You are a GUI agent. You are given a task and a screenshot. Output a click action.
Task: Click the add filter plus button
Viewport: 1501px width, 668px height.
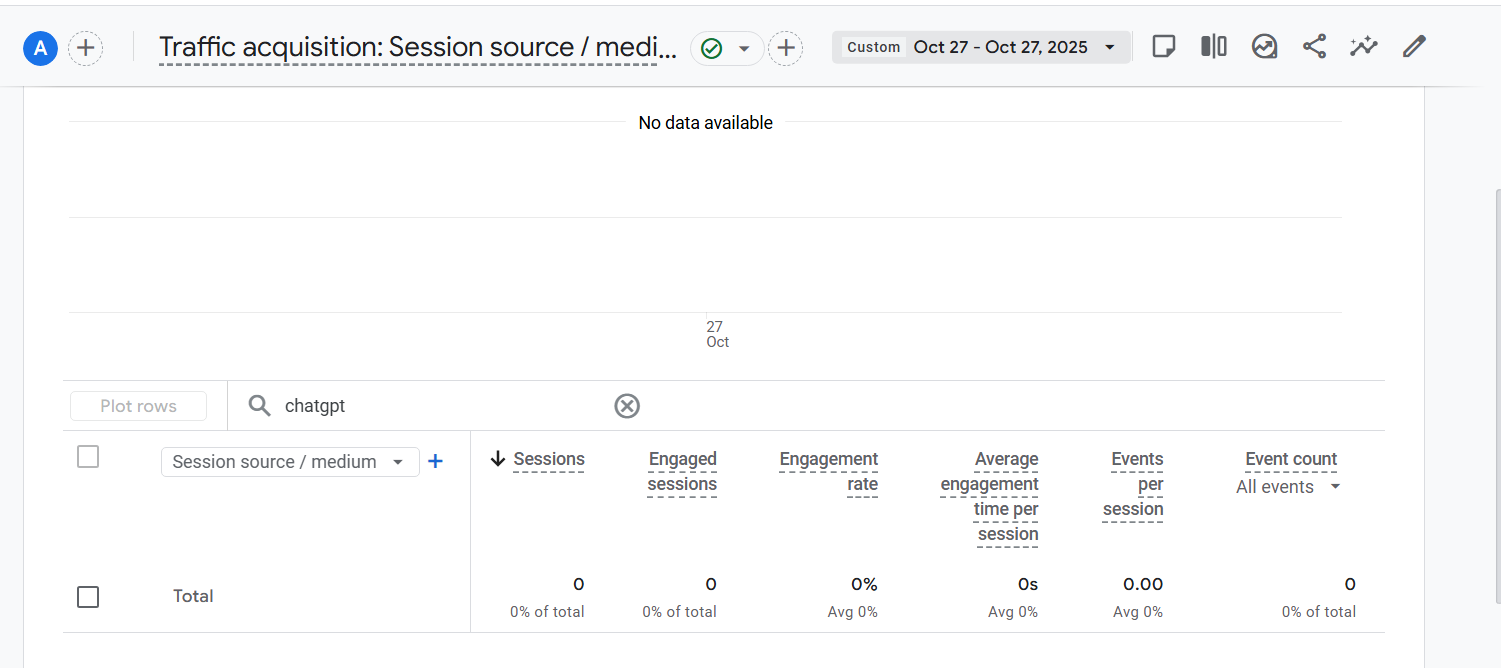786,48
